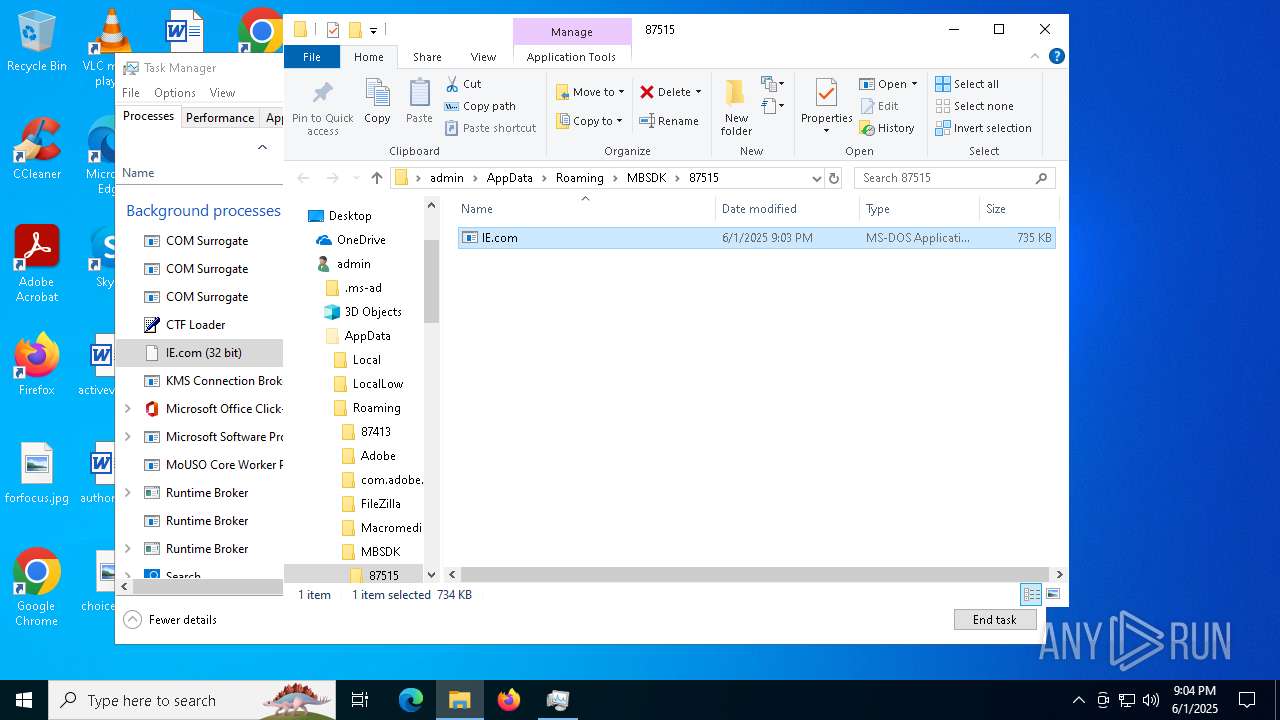The image size is (1280, 720).
Task: Open file History from the ribbon
Action: point(887,128)
